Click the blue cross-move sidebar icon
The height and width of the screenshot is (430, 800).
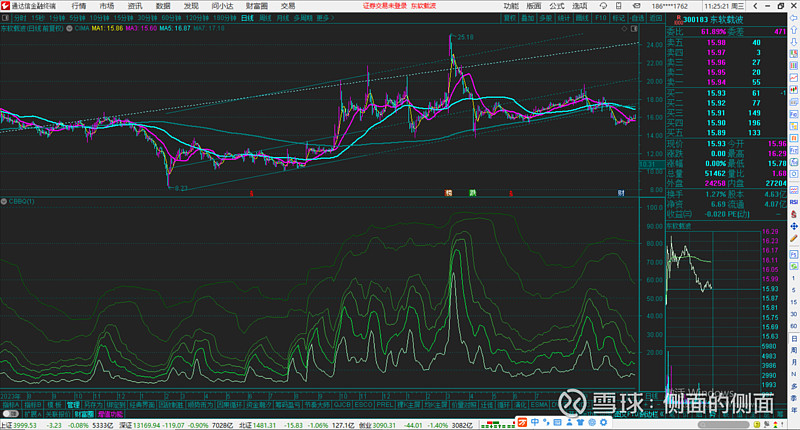[794, 226]
